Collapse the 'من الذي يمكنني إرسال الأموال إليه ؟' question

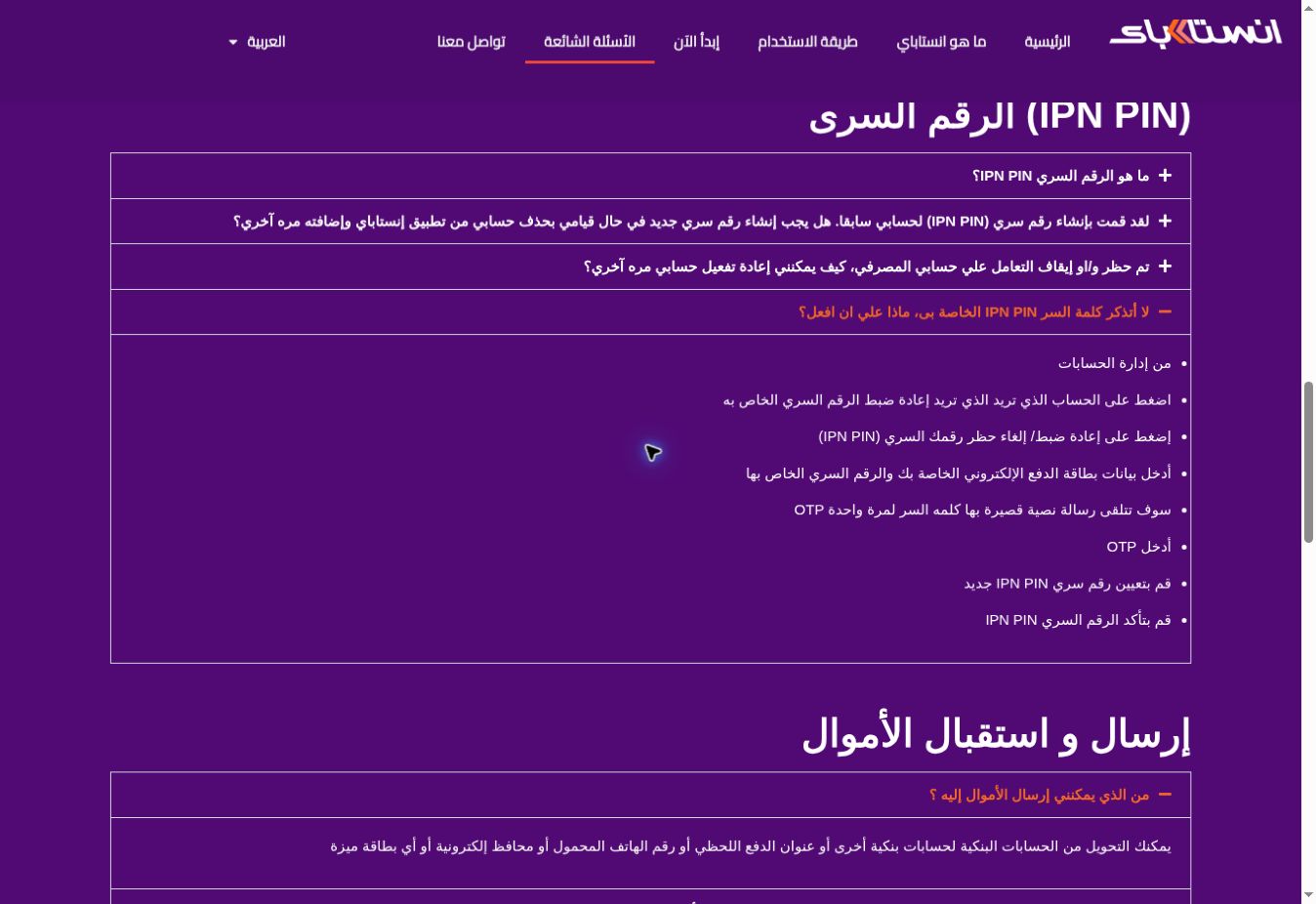(x=650, y=795)
